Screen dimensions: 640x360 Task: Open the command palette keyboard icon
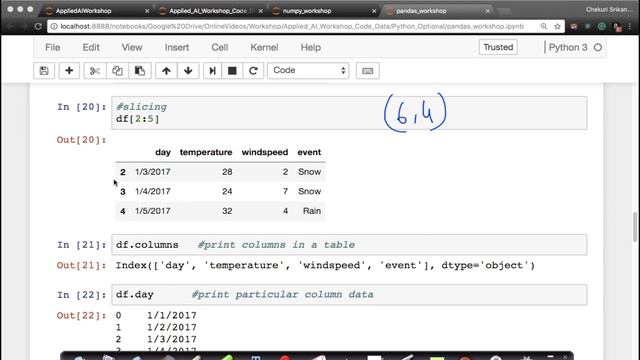[x=367, y=71]
